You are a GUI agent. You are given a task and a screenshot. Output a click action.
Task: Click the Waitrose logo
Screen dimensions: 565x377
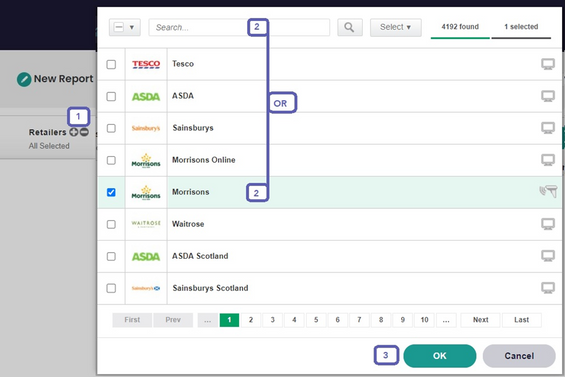146,224
